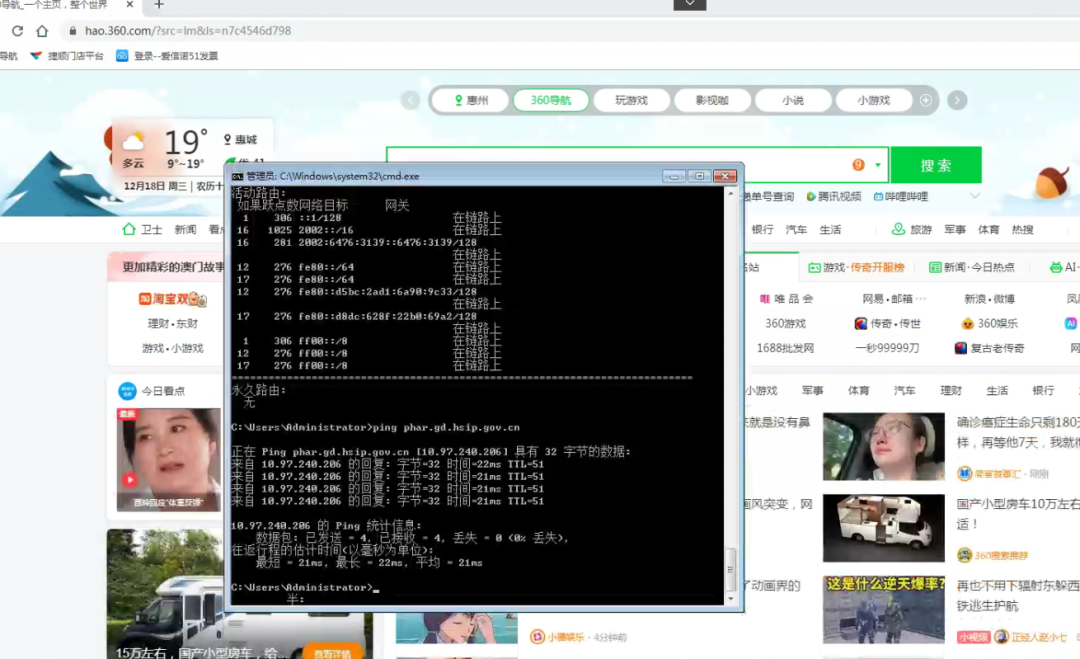Click the weather cloud-sun icon

pyautogui.click(x=133, y=142)
